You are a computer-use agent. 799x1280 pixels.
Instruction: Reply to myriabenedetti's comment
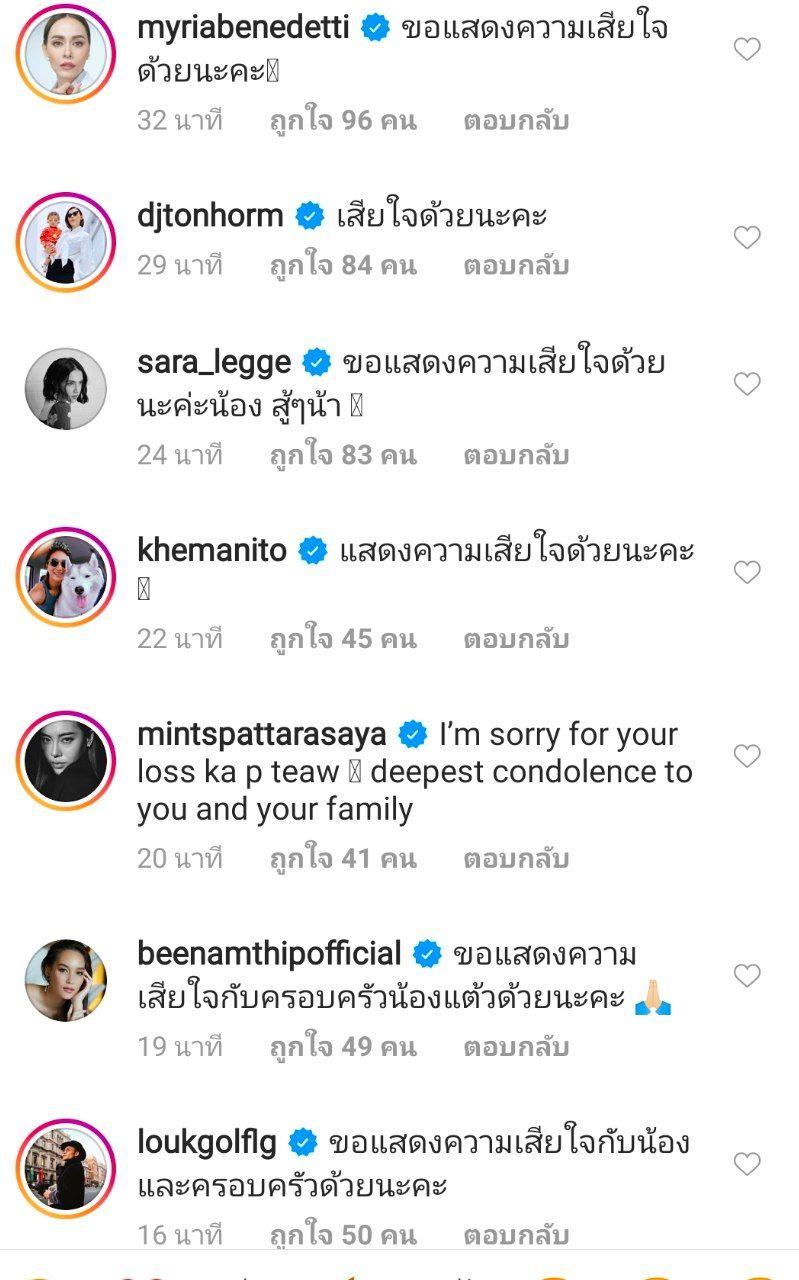point(516,121)
